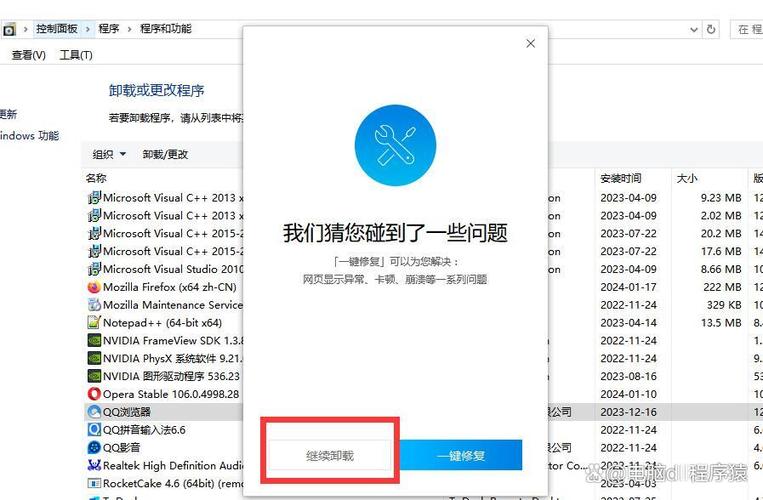Image resolution: width=763 pixels, height=500 pixels.
Task: Select Mozilla Firefox (x64 zh-CN) entry
Action: tap(169, 287)
